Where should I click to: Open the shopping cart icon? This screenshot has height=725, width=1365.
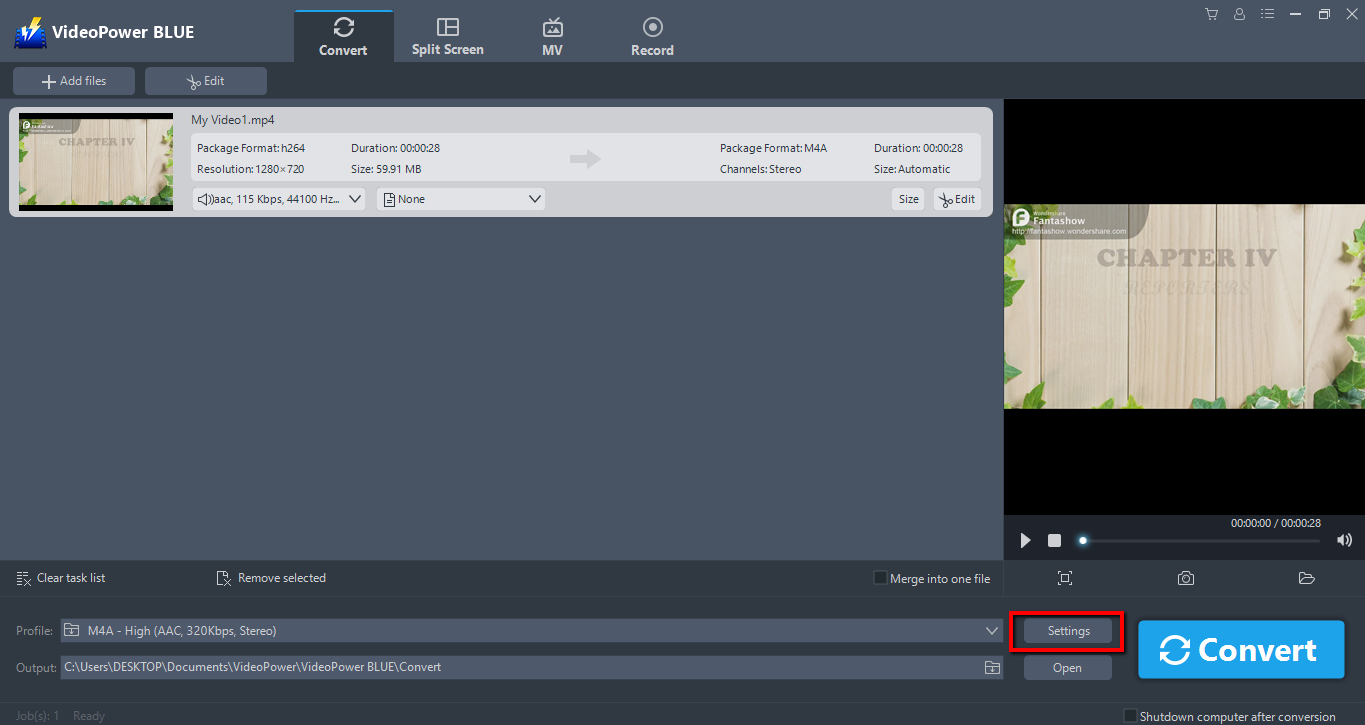click(1211, 14)
